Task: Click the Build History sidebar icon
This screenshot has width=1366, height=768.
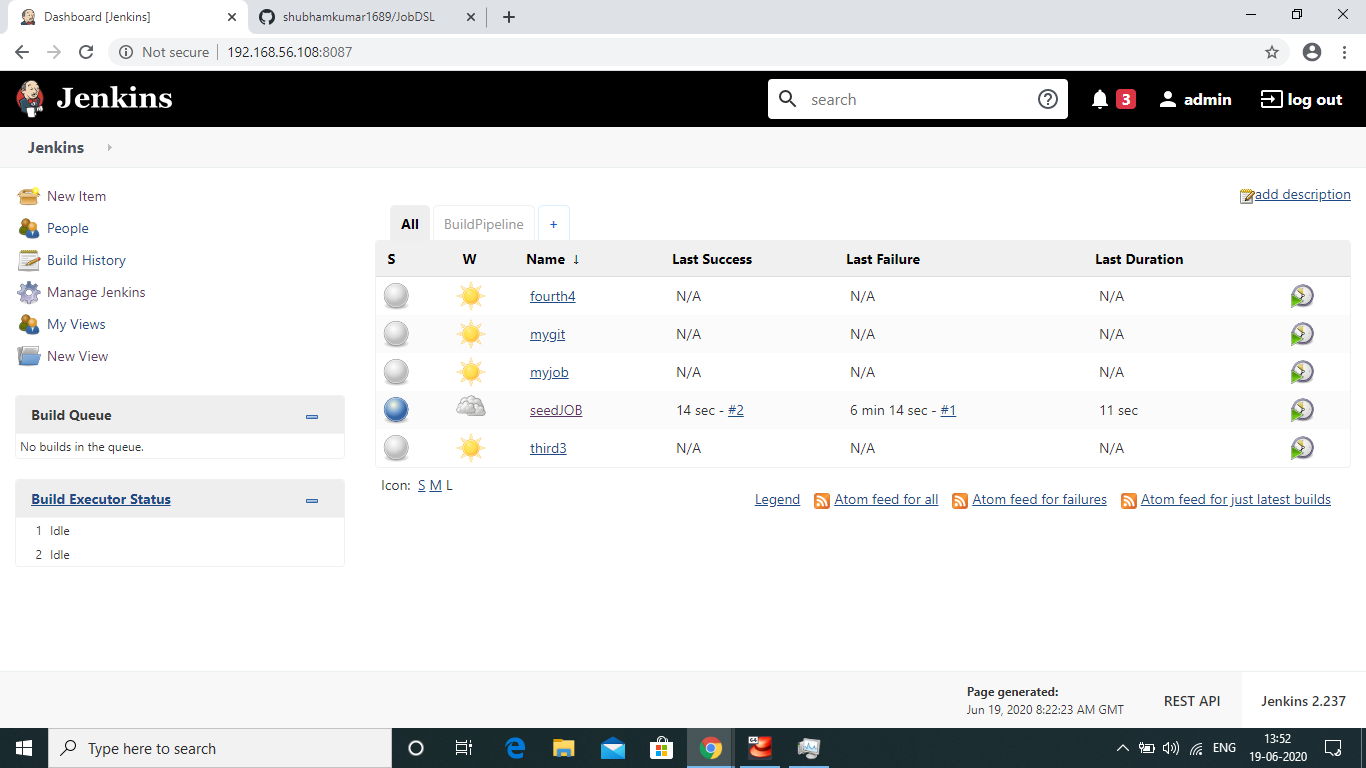Action: (28, 260)
